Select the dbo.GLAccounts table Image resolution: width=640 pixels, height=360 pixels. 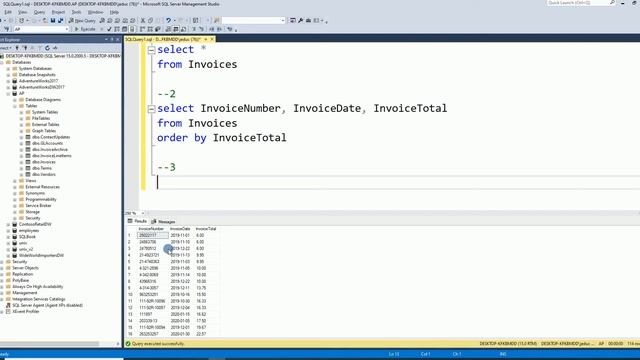47,143
